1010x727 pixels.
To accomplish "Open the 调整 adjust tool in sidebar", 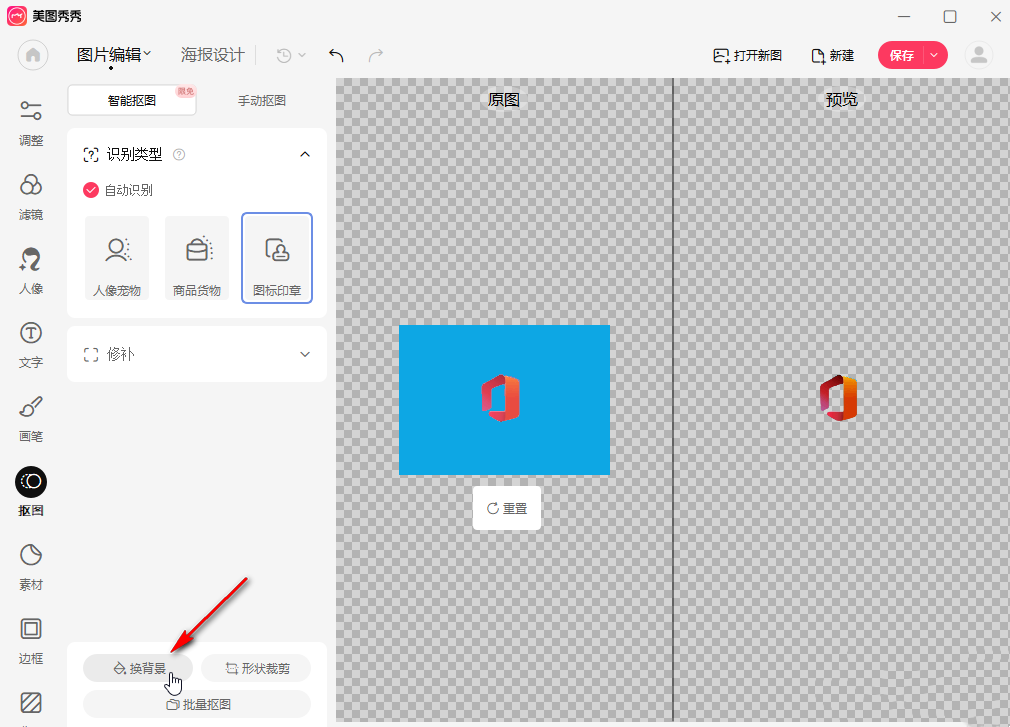I will pos(31,123).
